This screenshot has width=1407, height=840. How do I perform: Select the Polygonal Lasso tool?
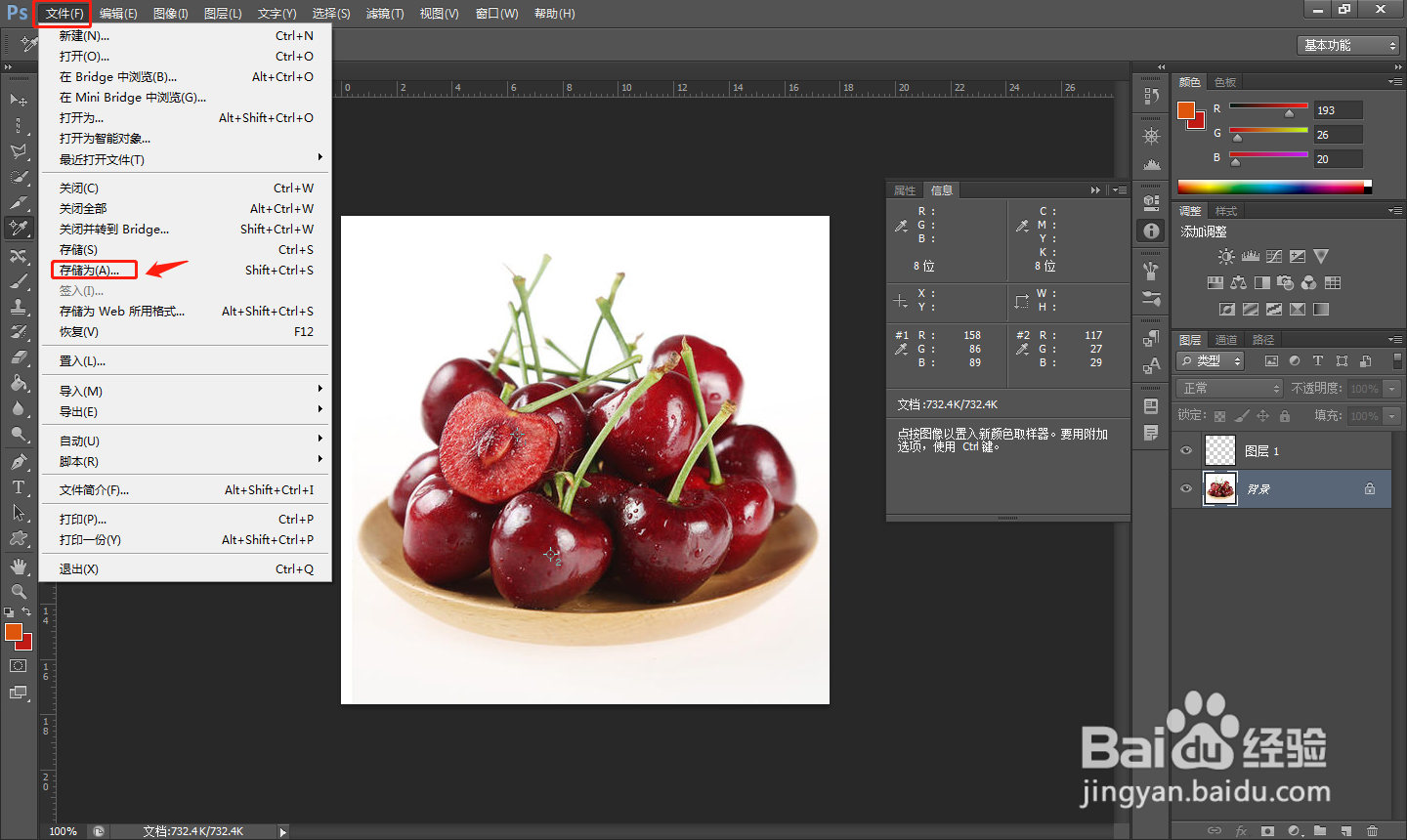click(x=19, y=150)
